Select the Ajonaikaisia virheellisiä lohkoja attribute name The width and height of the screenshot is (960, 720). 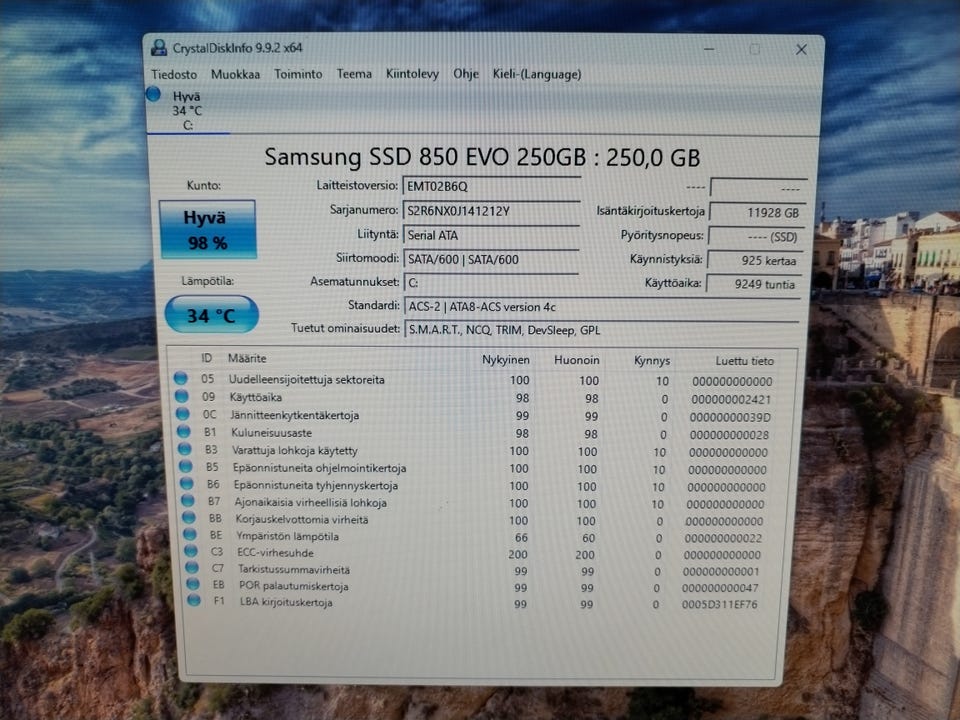tap(310, 503)
